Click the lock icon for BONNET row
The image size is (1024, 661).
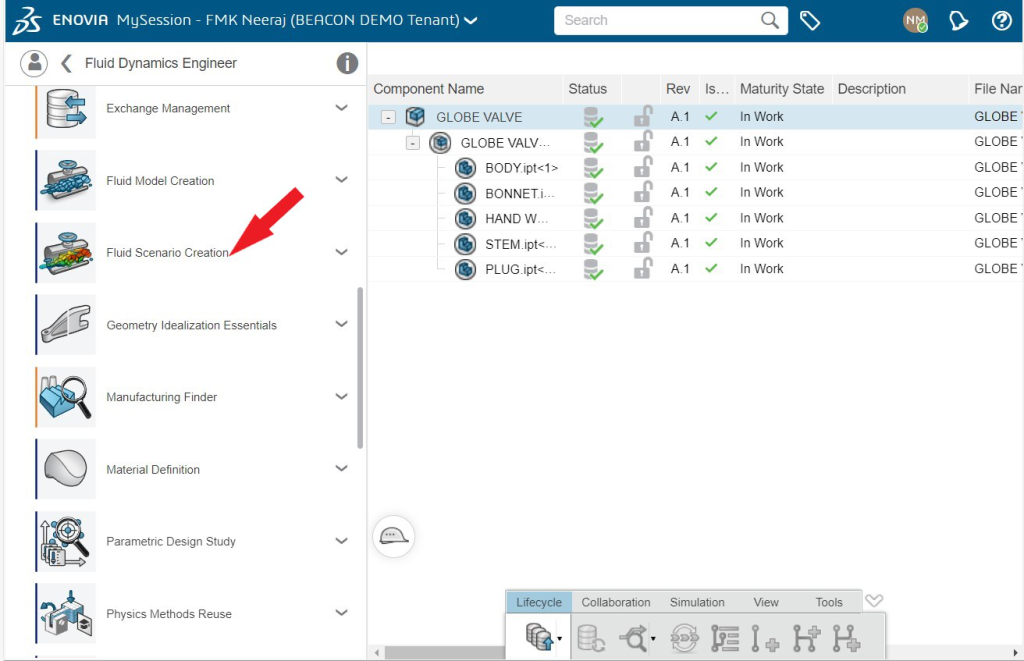pyautogui.click(x=643, y=193)
